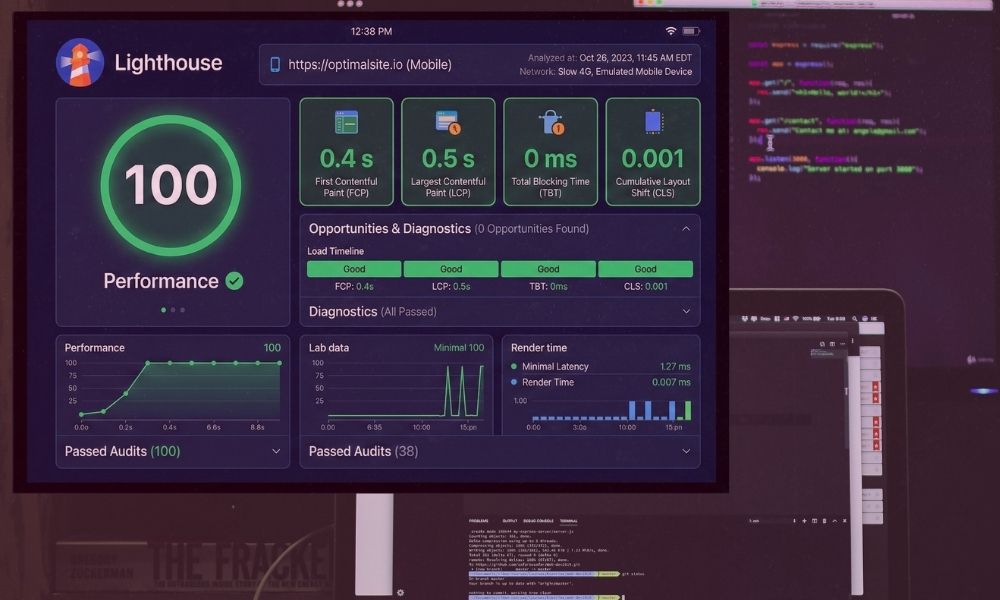This screenshot has width=1000, height=600.
Task: Click the Lighthouse logo icon
Action: [x=80, y=63]
